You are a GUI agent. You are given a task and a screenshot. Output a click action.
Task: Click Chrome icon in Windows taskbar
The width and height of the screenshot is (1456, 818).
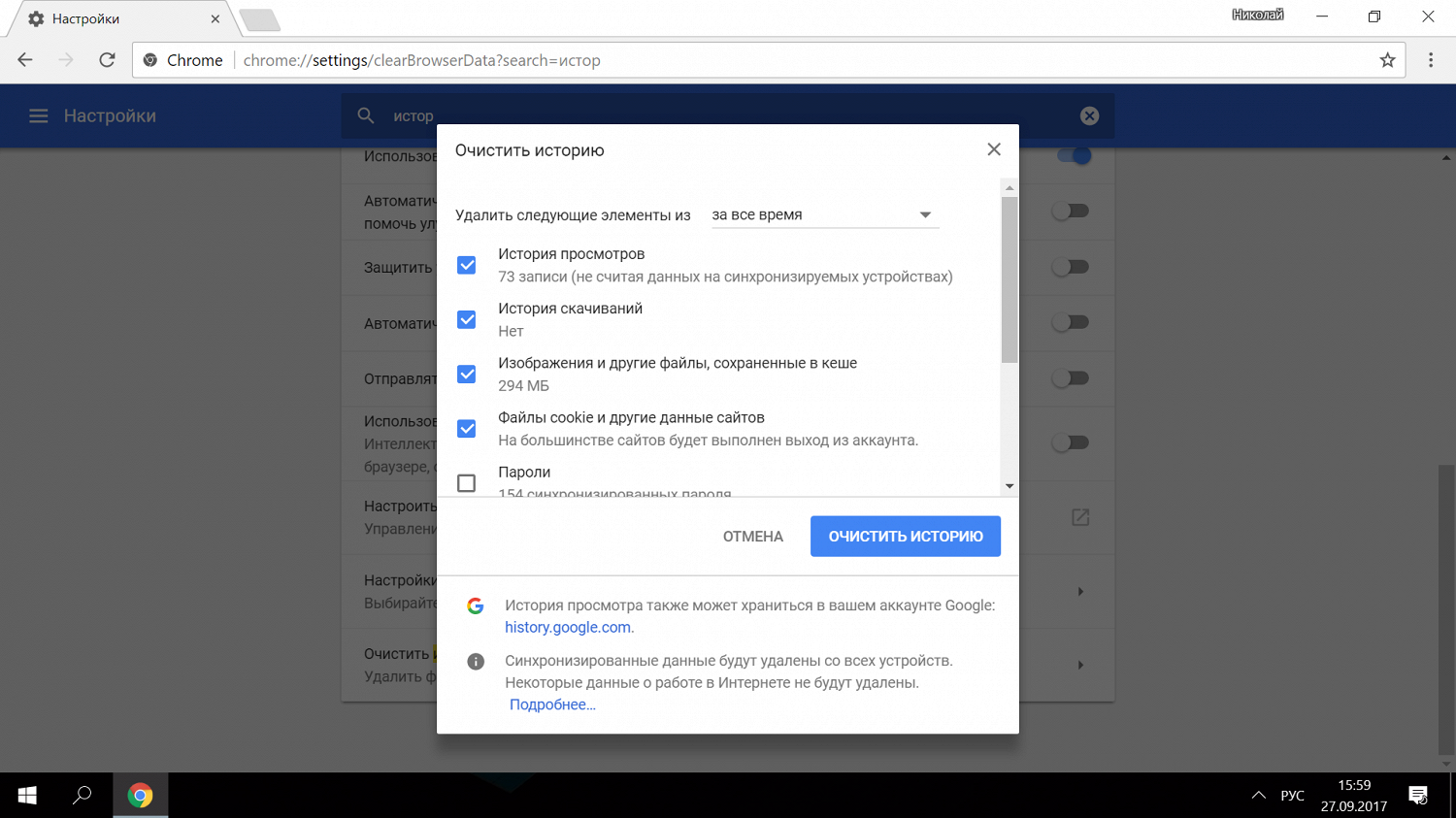click(141, 796)
